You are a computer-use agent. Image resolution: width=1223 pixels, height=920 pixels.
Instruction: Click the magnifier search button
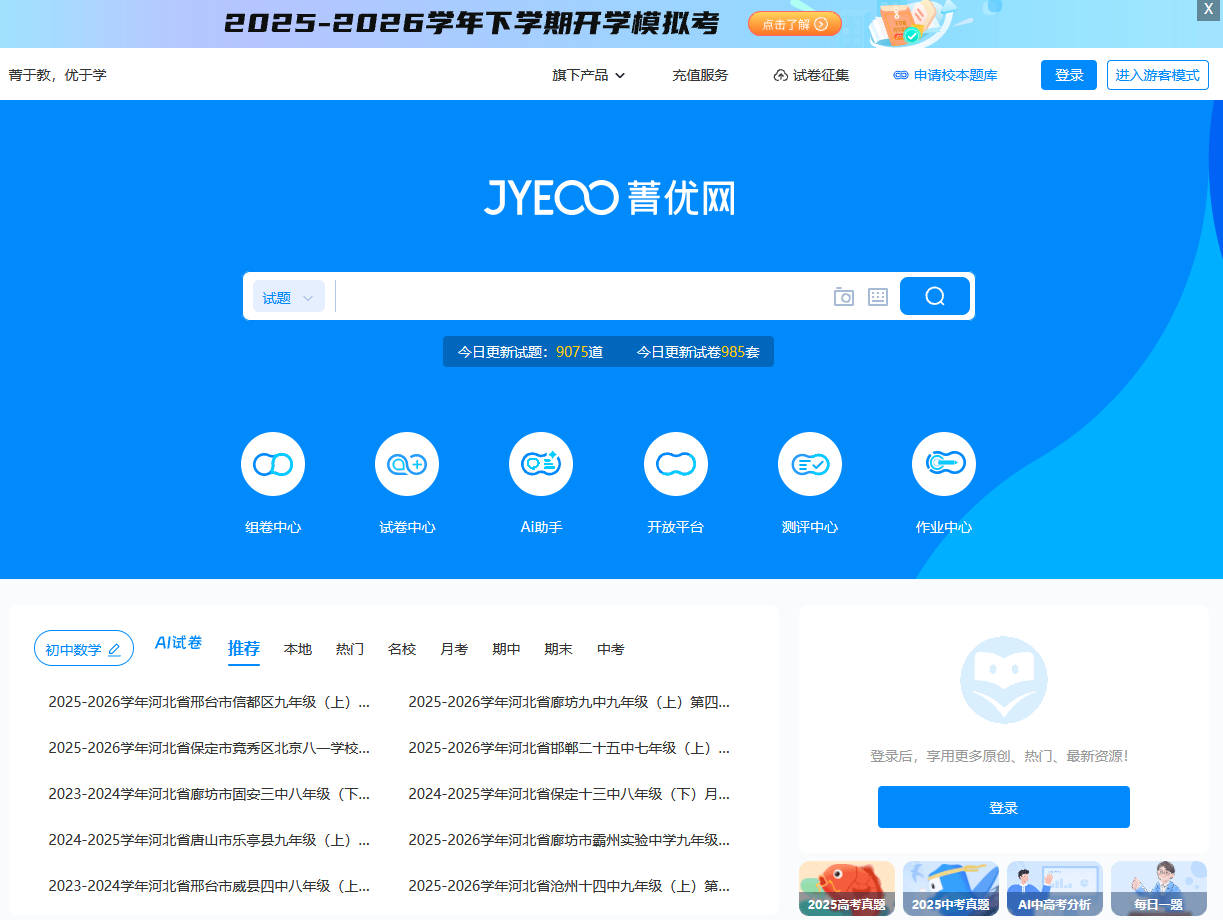click(934, 296)
